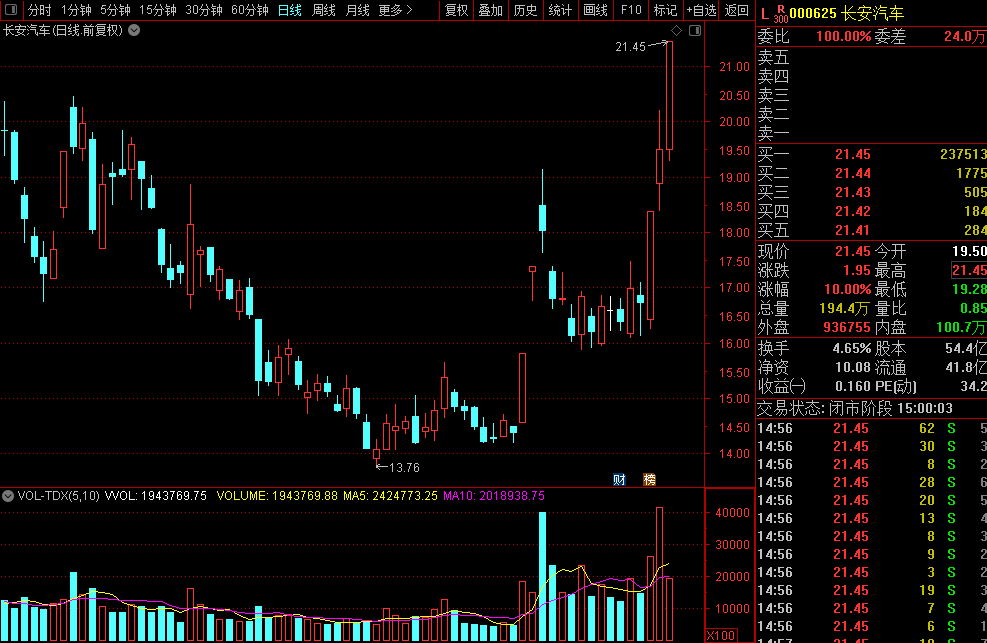Toggle 复权 price adjustment
The image size is (987, 643).
456,10
